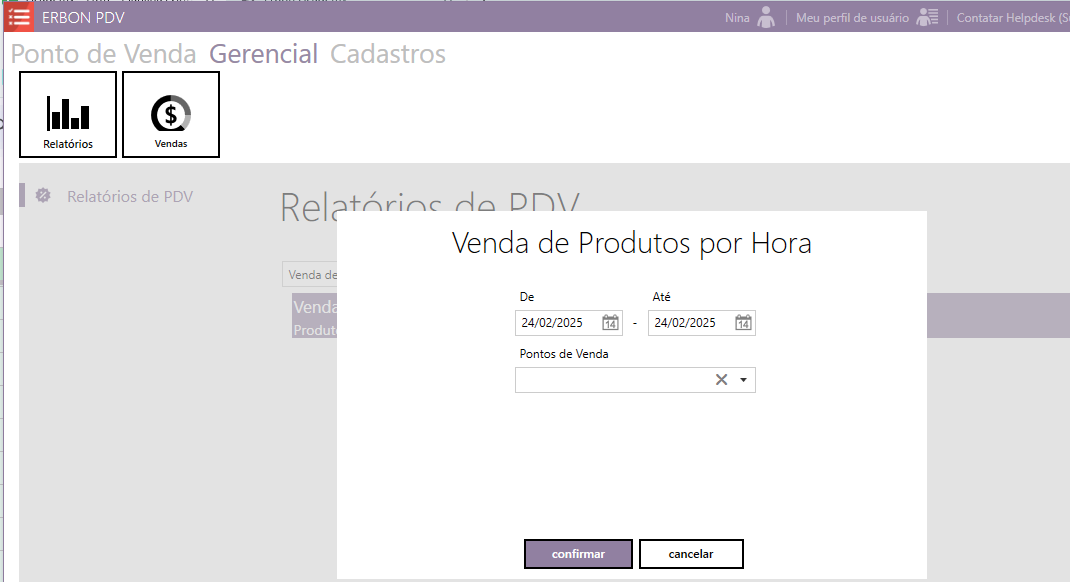Click into the De date field

[x=557, y=323]
